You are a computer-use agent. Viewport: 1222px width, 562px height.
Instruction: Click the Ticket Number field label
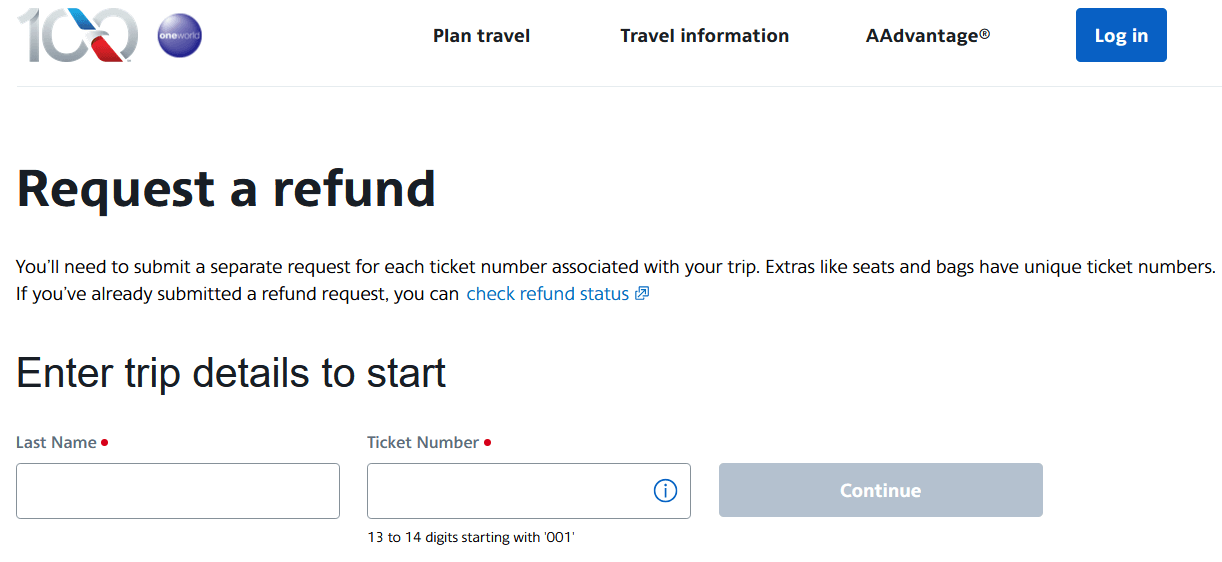[423, 442]
